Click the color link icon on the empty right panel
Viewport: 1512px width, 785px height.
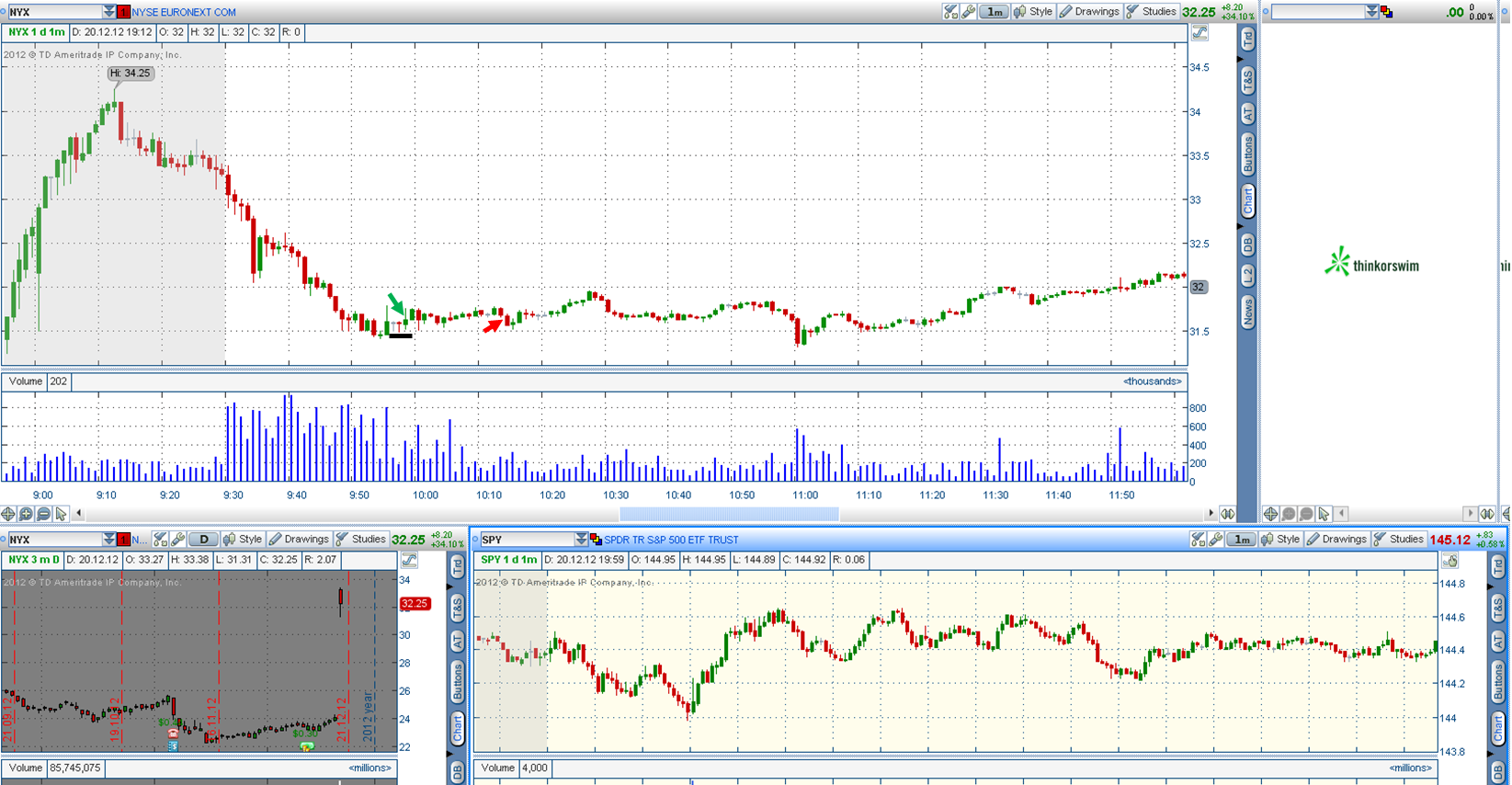point(1386,12)
